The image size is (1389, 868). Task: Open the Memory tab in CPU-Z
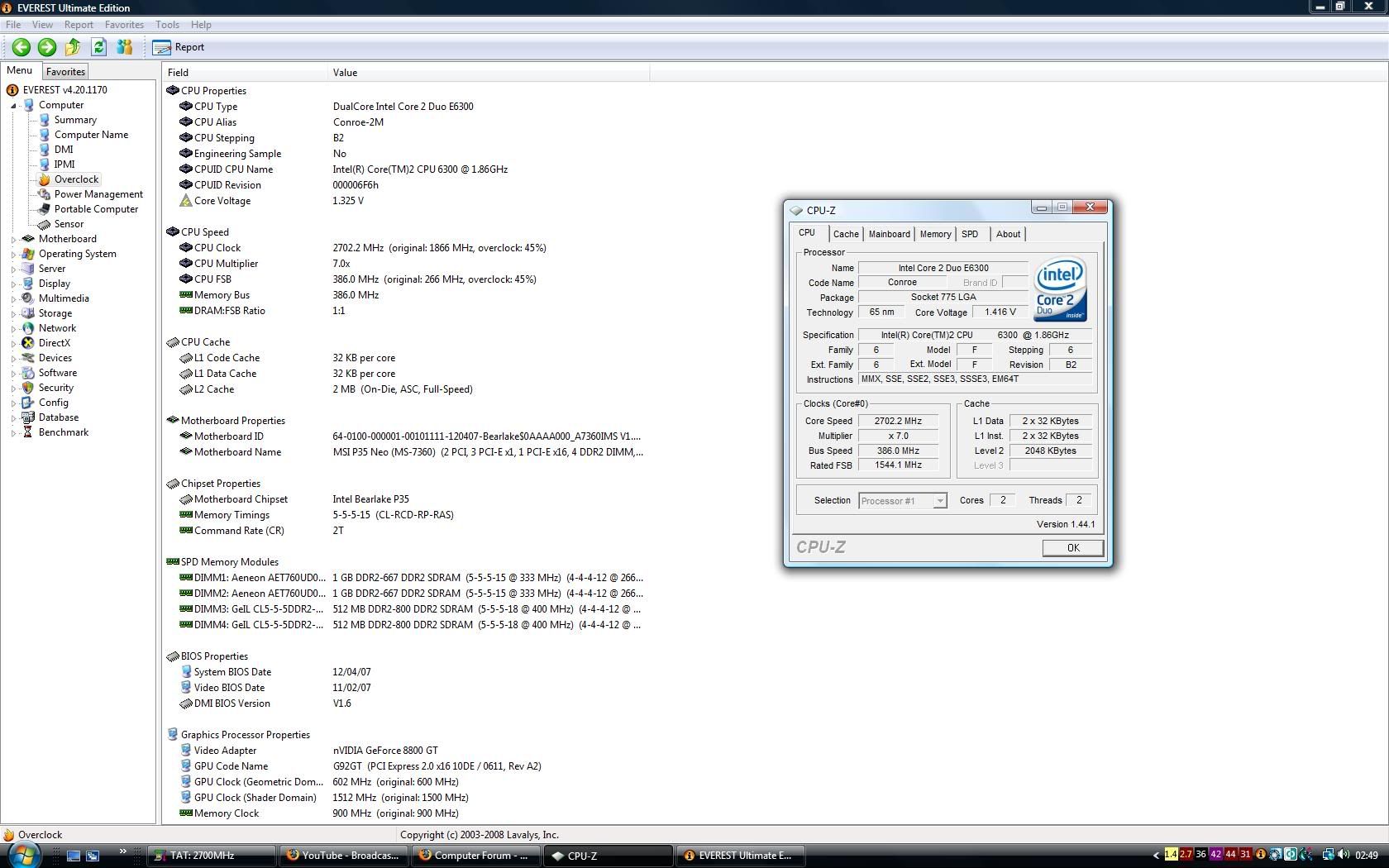(935, 234)
